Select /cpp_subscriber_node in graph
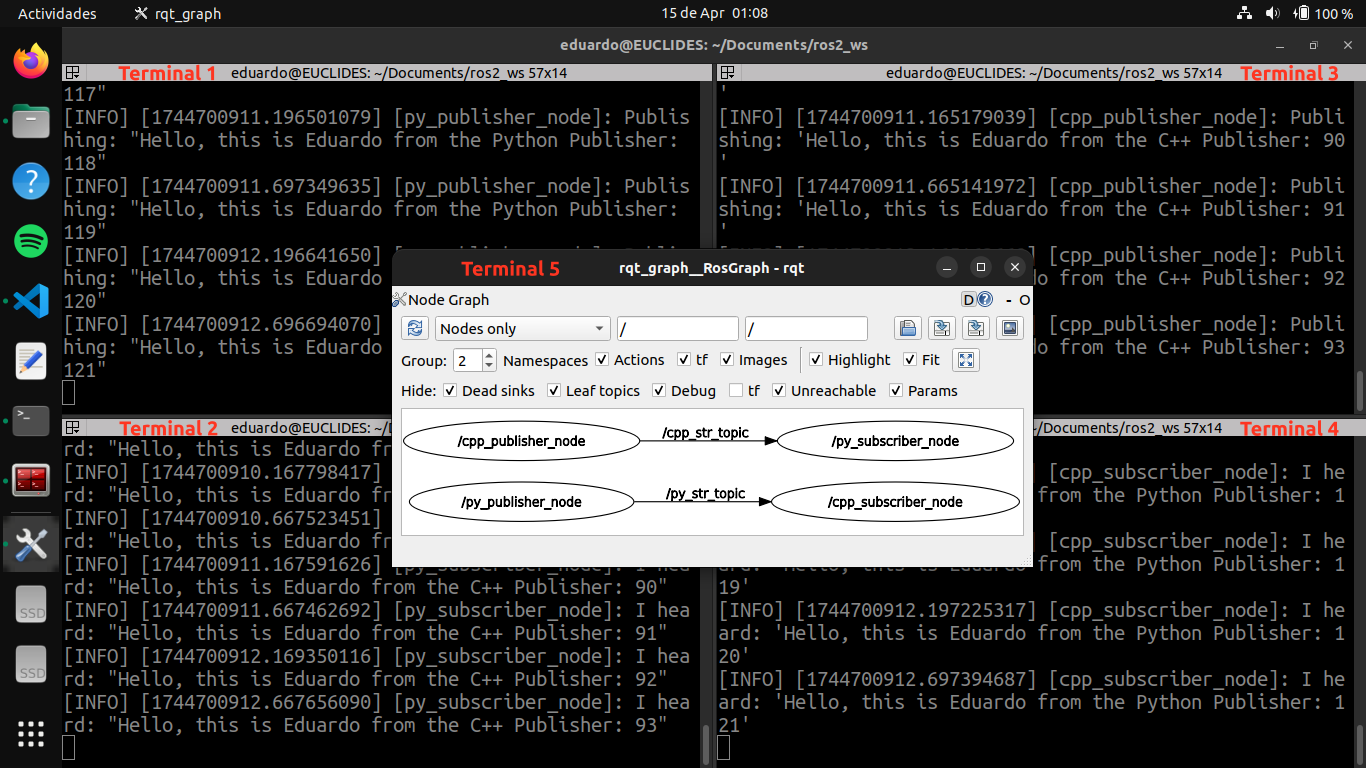 [x=895, y=502]
